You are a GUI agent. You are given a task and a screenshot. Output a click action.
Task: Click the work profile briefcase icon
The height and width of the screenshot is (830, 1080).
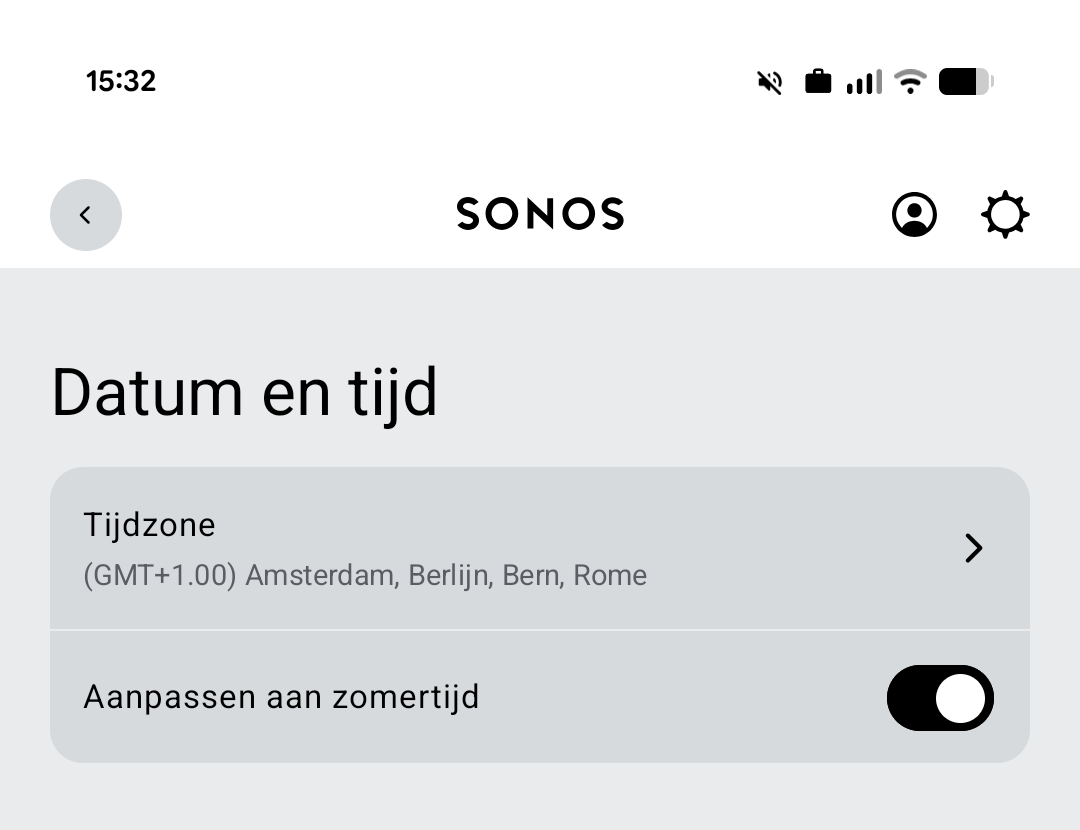click(x=817, y=81)
